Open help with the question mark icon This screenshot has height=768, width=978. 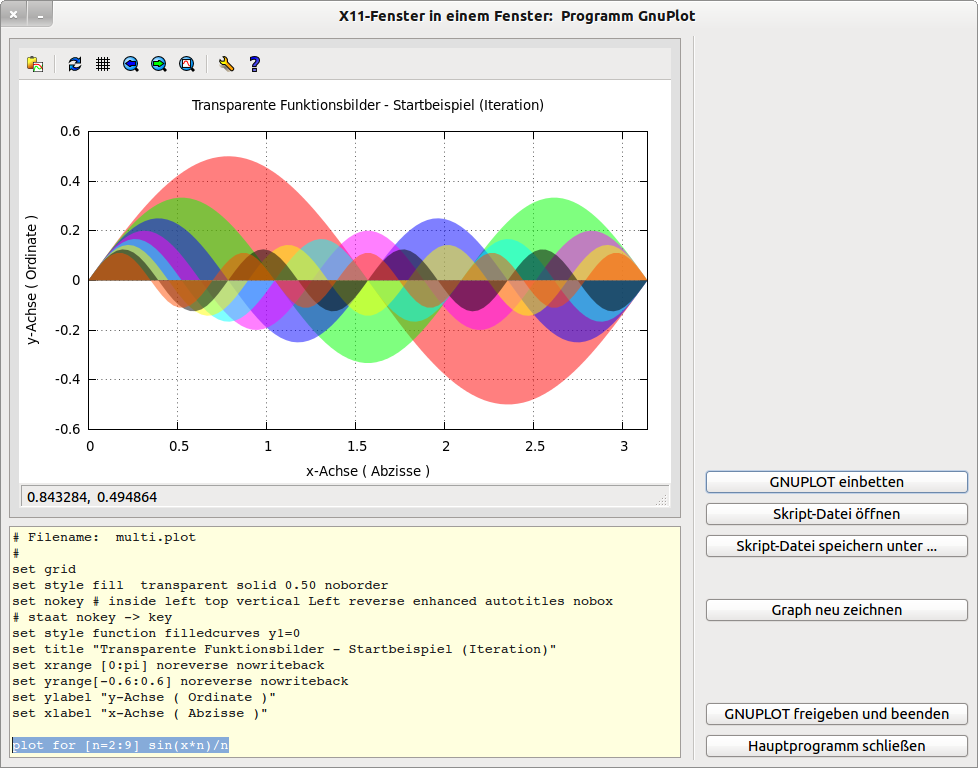pos(254,64)
